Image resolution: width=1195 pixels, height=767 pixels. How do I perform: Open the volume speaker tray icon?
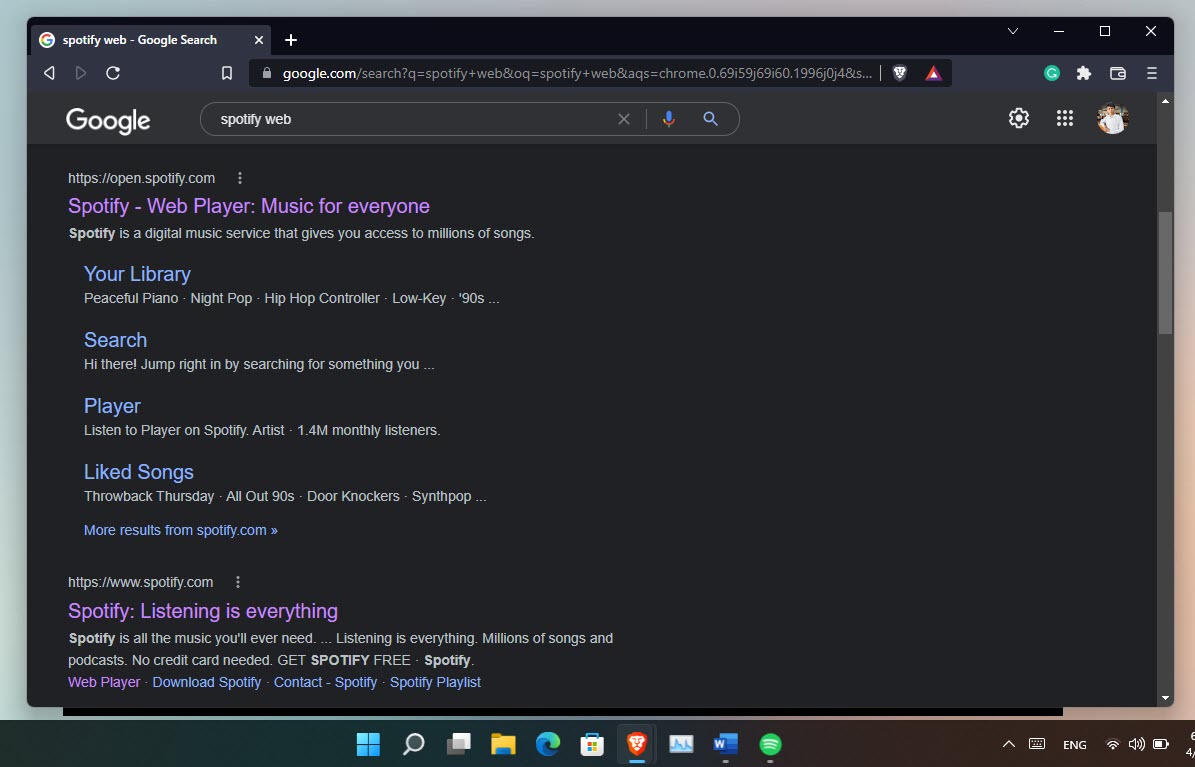[x=1136, y=744]
